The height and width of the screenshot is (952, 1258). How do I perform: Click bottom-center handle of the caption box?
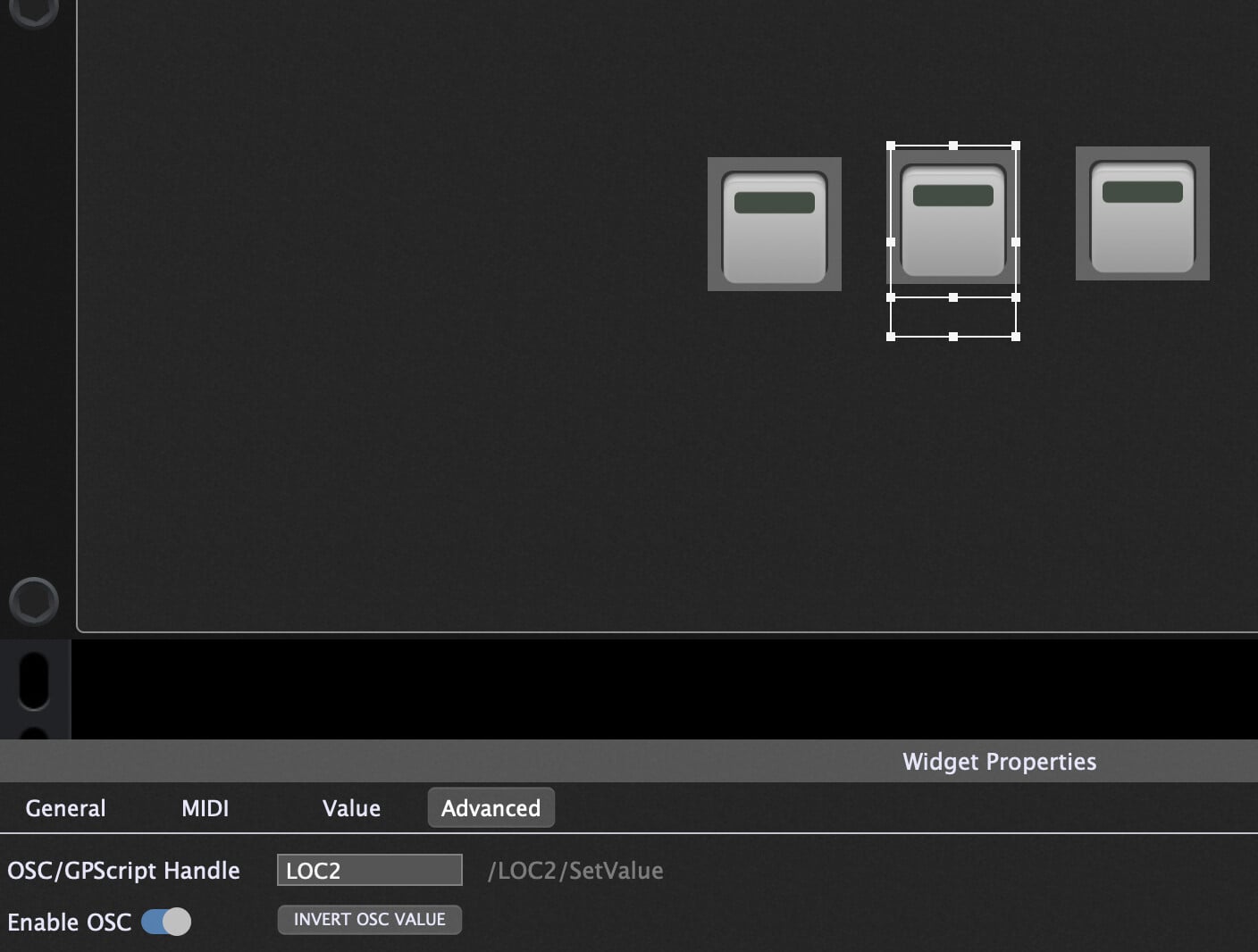coord(953,337)
